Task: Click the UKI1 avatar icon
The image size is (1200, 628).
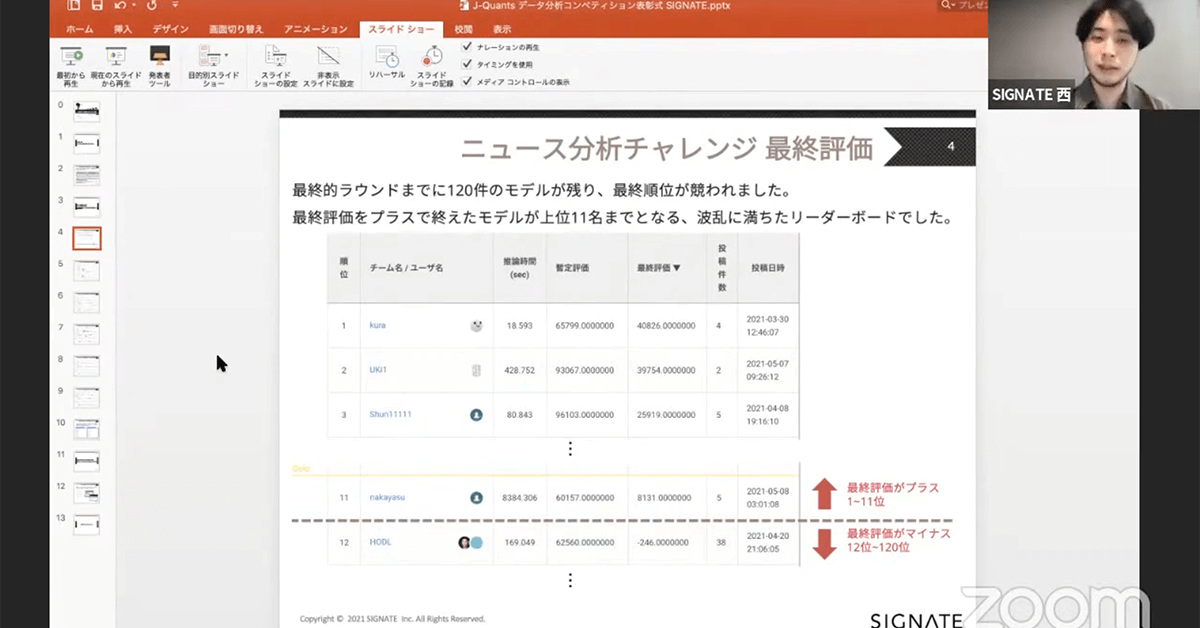Action: 476,370
